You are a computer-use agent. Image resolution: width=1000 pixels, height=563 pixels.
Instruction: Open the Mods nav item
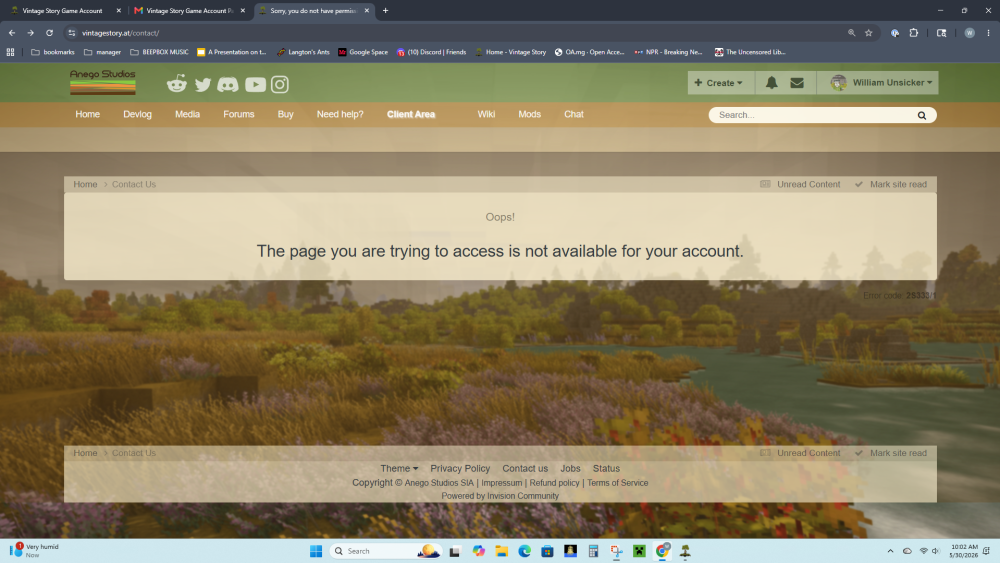(529, 114)
